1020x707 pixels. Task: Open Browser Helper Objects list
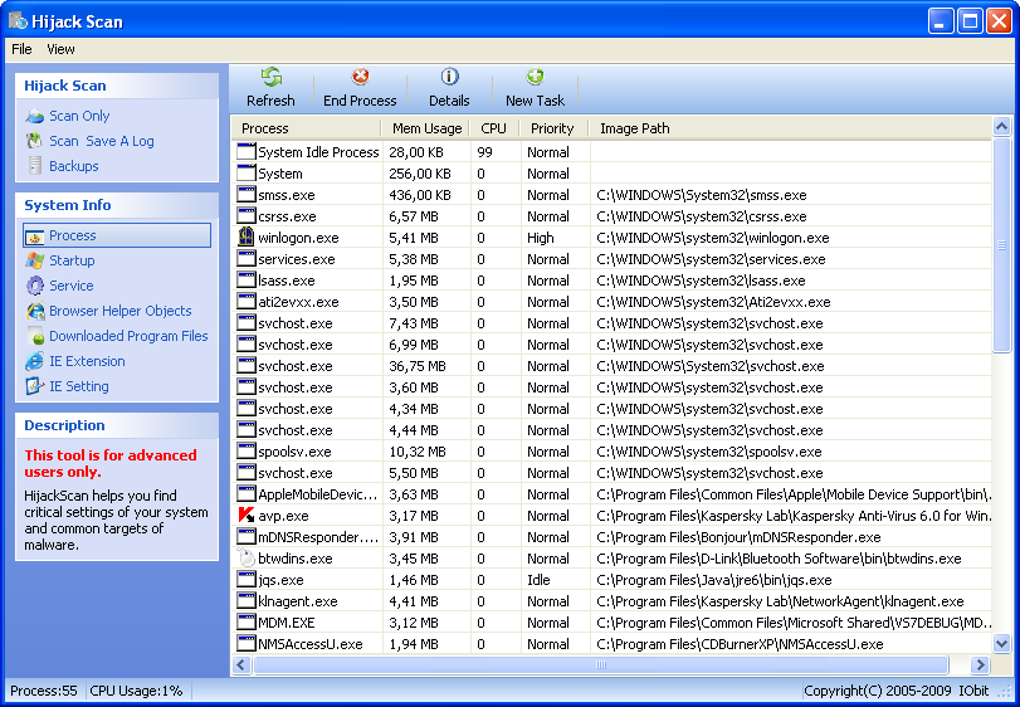pyautogui.click(x=120, y=311)
